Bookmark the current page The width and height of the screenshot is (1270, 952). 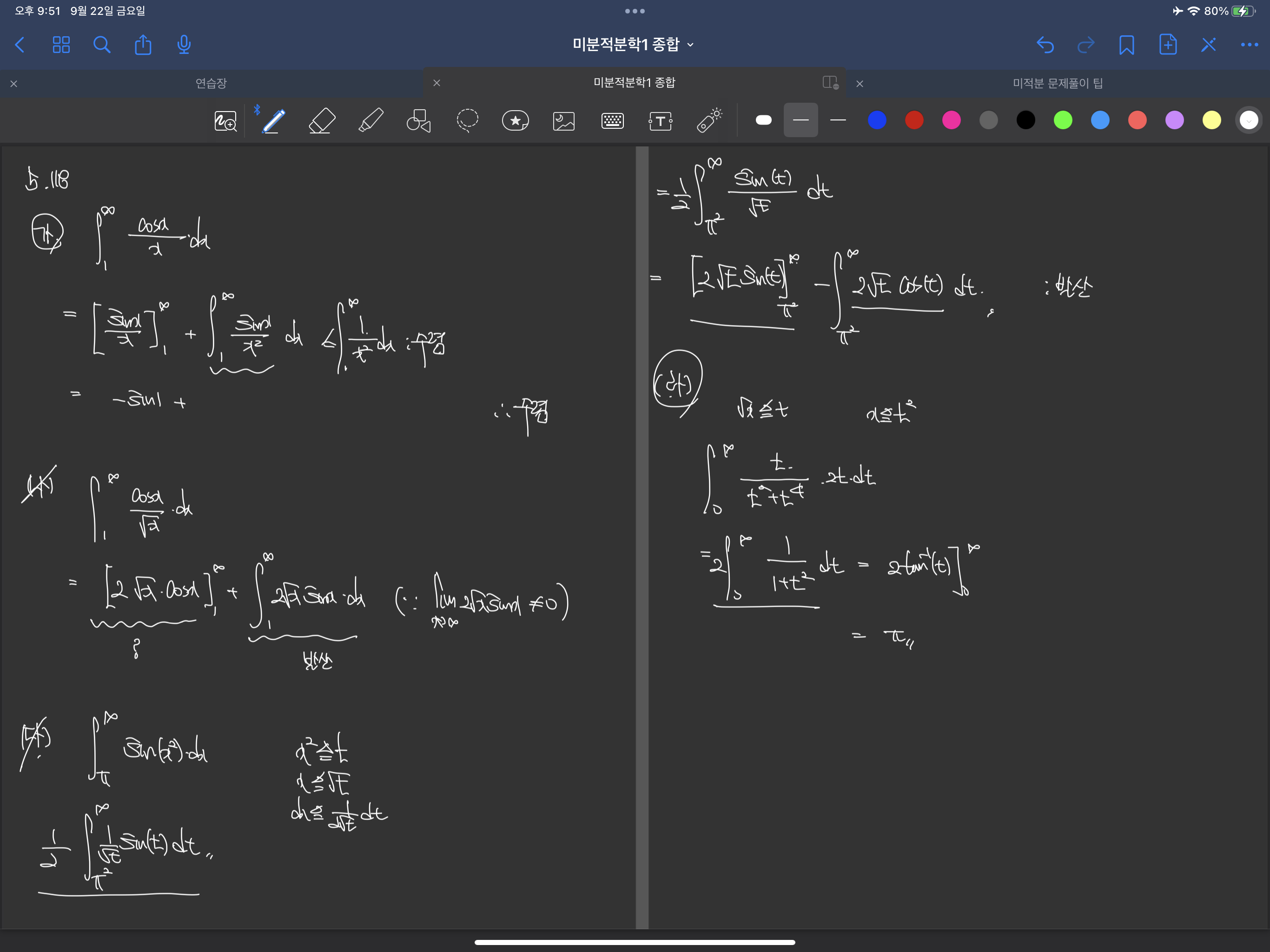1126,45
